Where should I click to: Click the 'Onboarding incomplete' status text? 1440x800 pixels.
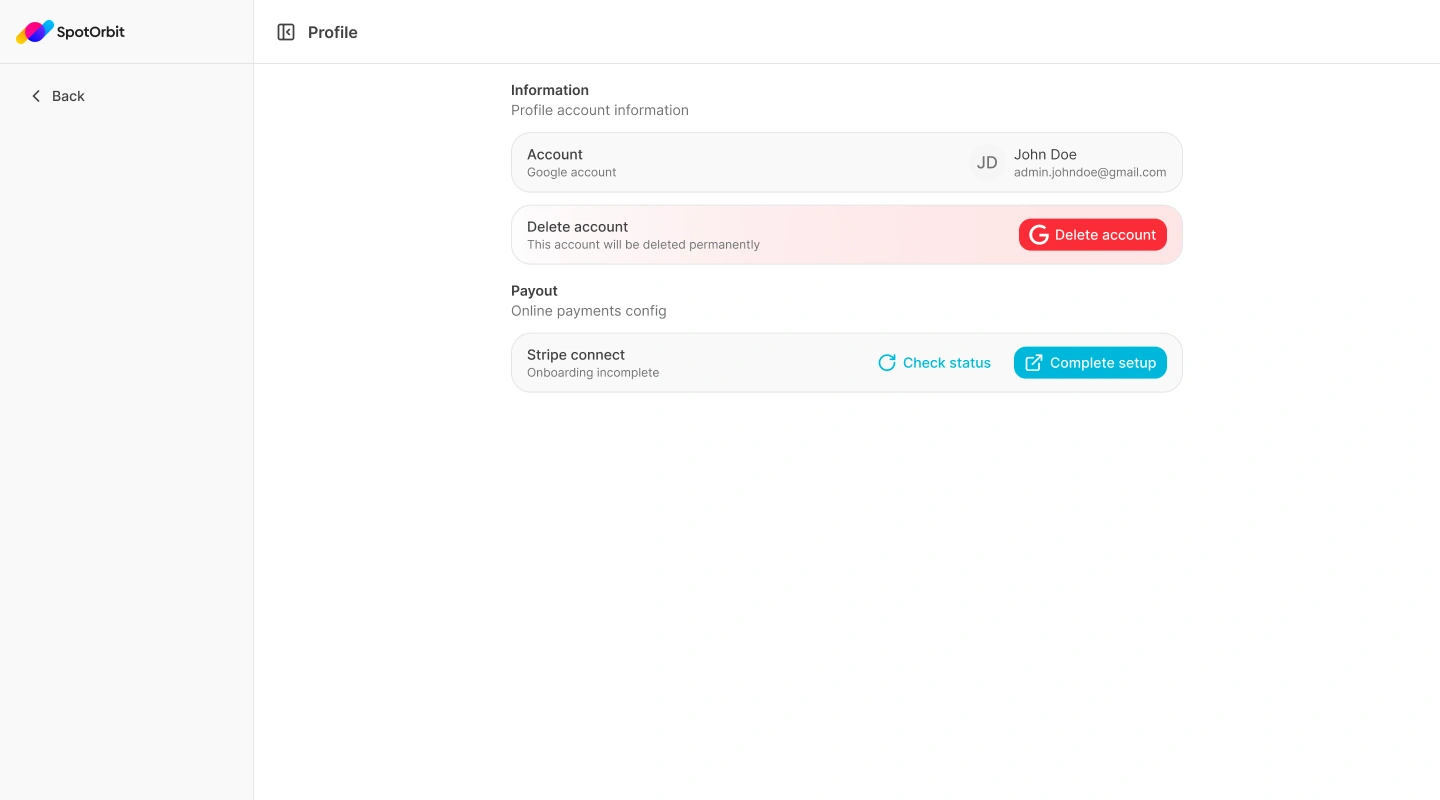click(593, 372)
